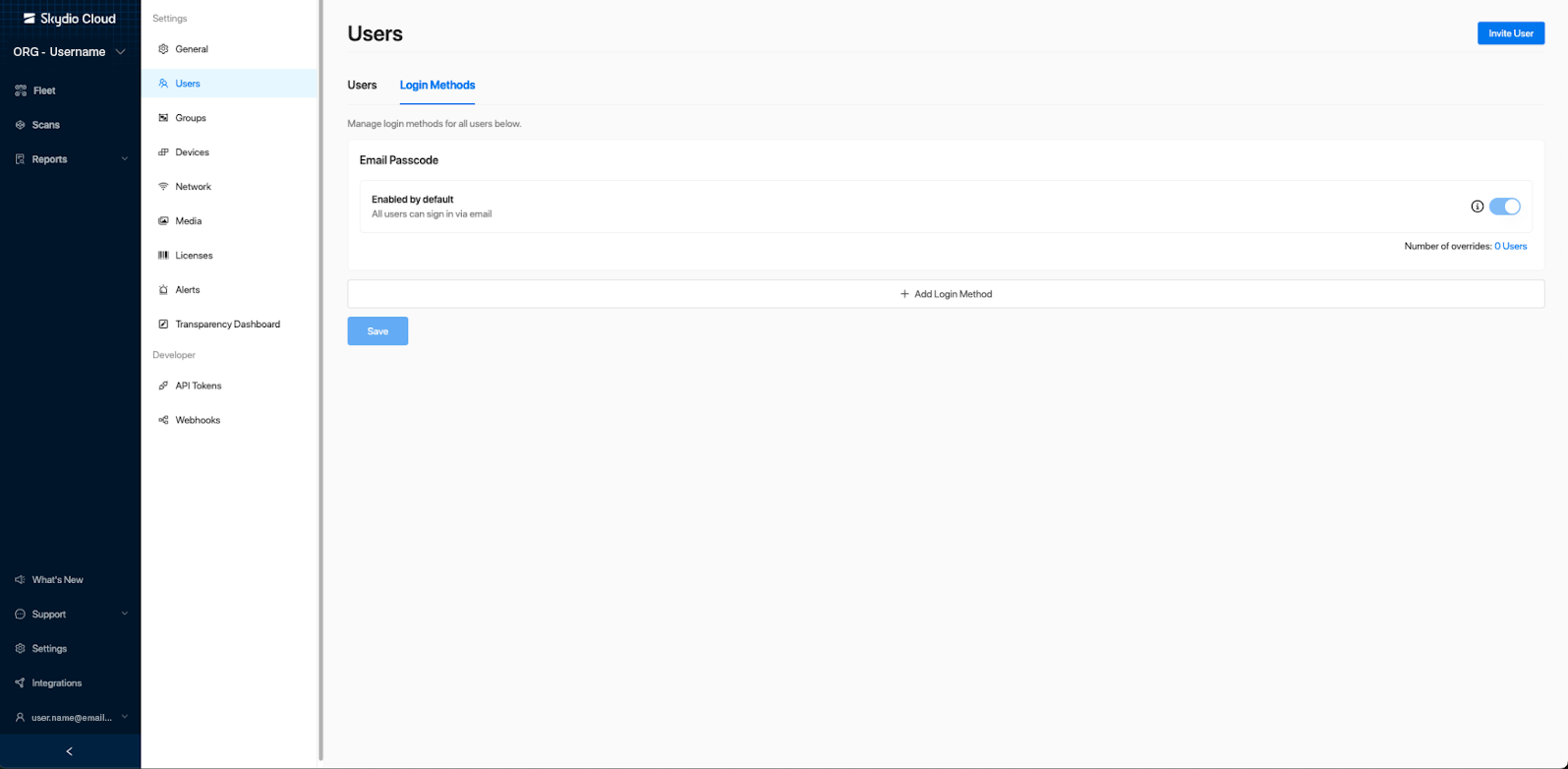Screen dimensions: 1568x769
Task: Expand the user.name@email account chevron
Action: click(x=125, y=718)
